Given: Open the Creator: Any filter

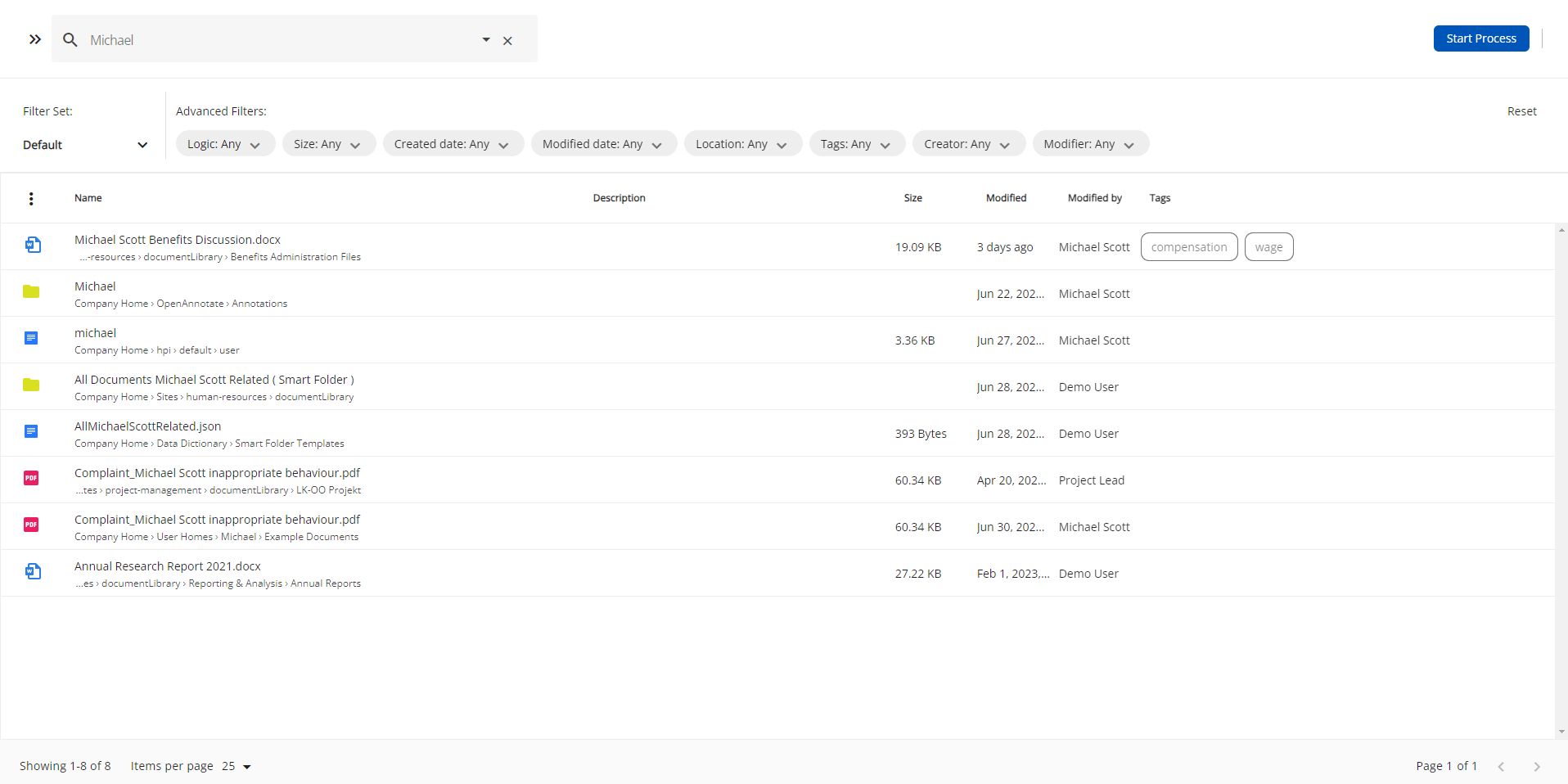Looking at the screenshot, I should (x=969, y=144).
